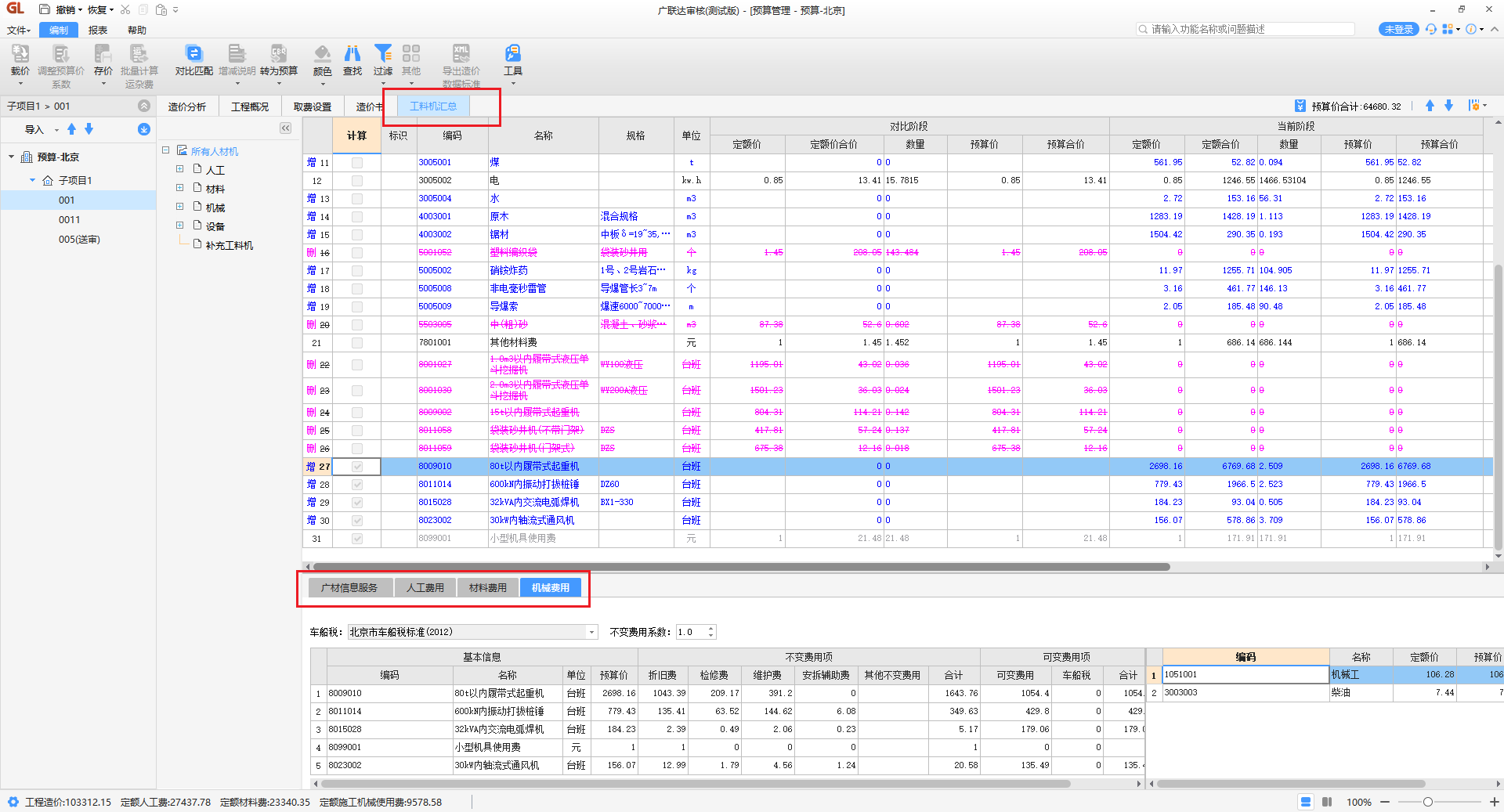
Task: Click the 导入 import button
Action: click(34, 130)
